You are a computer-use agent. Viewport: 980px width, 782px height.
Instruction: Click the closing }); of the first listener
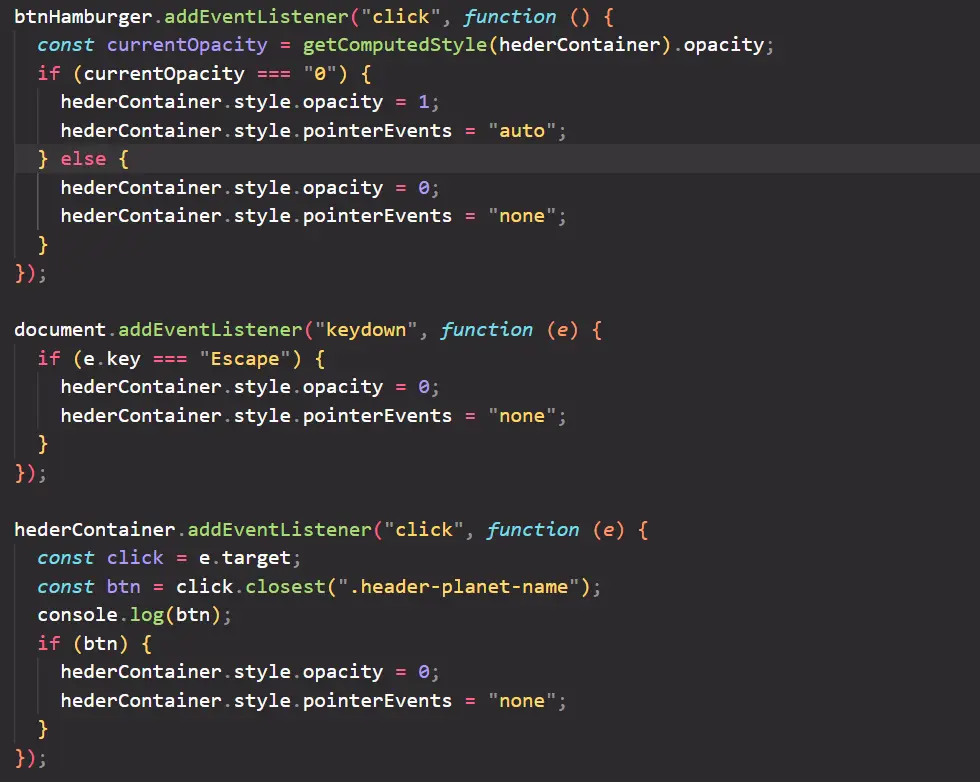pos(27,272)
